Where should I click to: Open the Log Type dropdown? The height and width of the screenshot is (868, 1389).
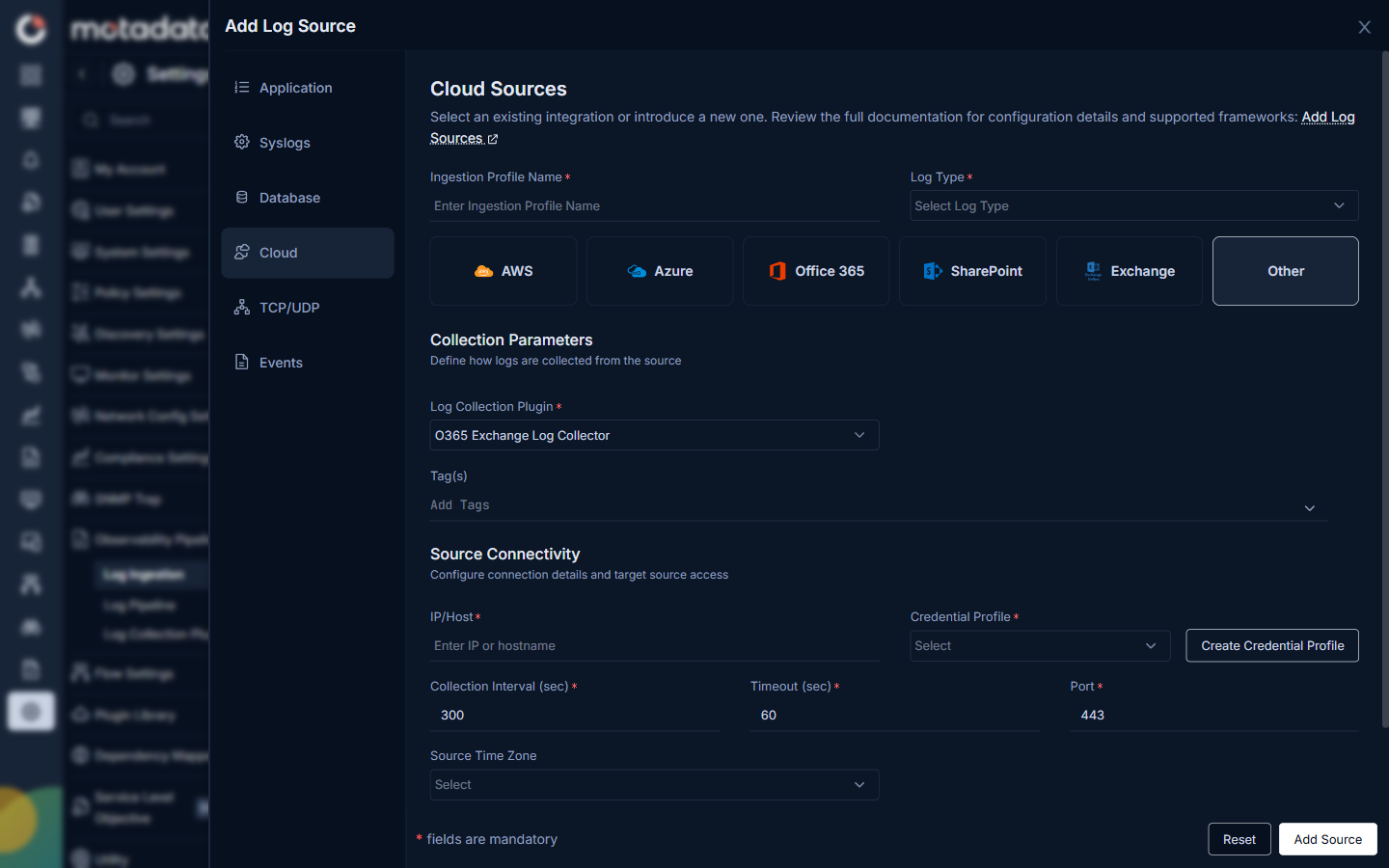pos(1134,205)
